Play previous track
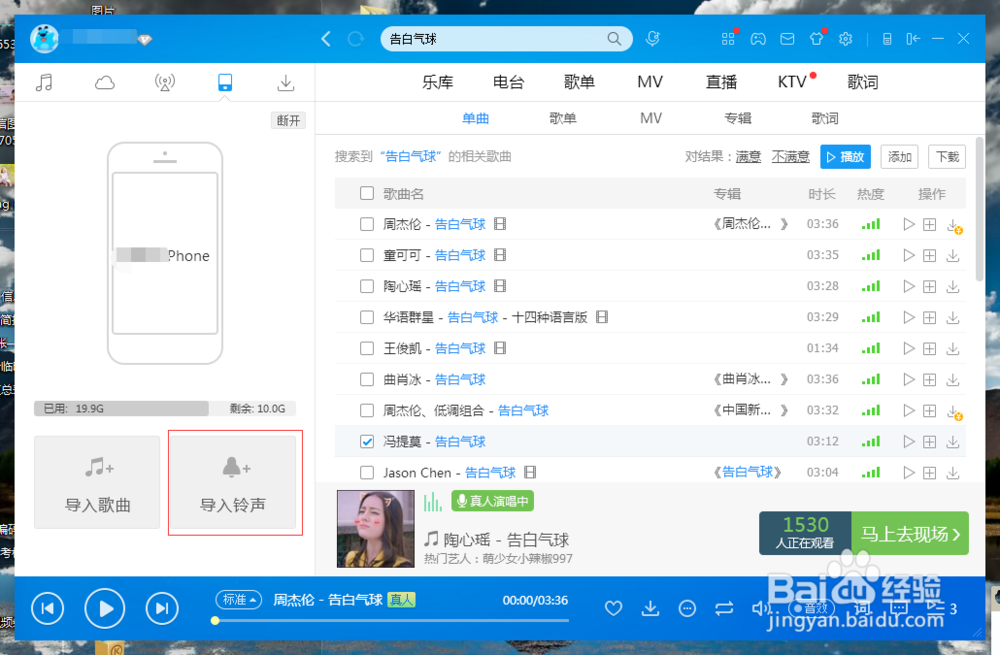This screenshot has height=655, width=1000. coord(48,608)
